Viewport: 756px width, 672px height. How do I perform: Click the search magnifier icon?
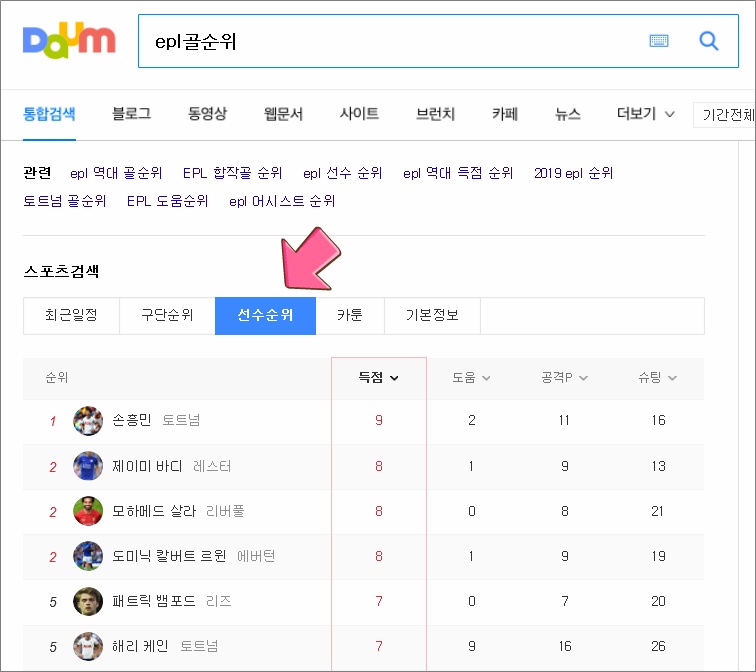coord(708,41)
